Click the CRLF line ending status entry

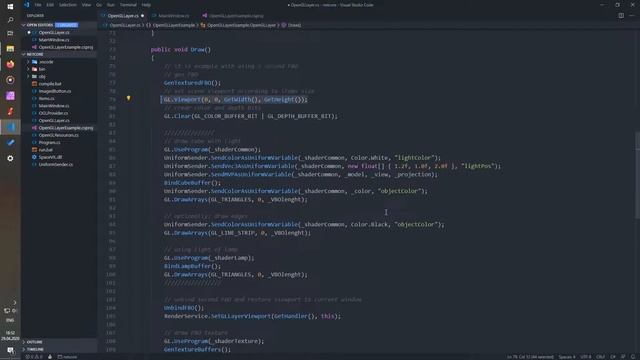600,357
